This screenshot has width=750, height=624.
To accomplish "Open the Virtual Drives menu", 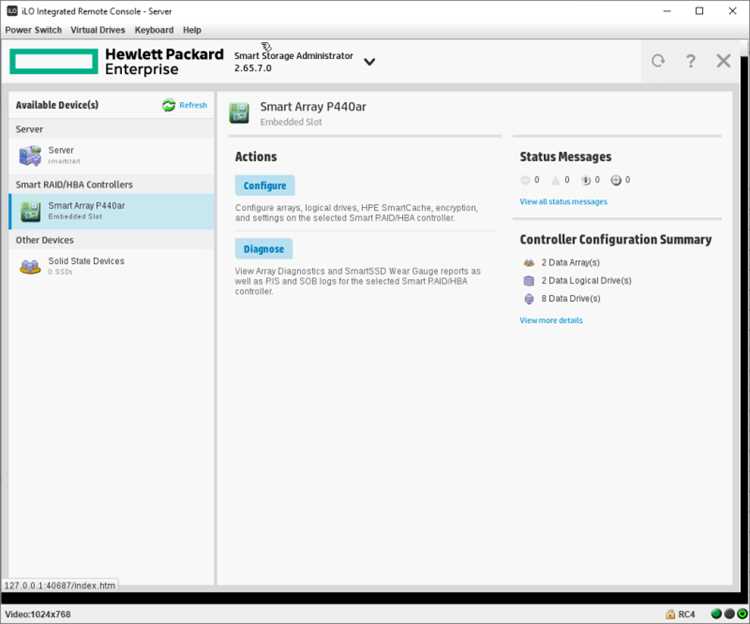I will coord(98,30).
